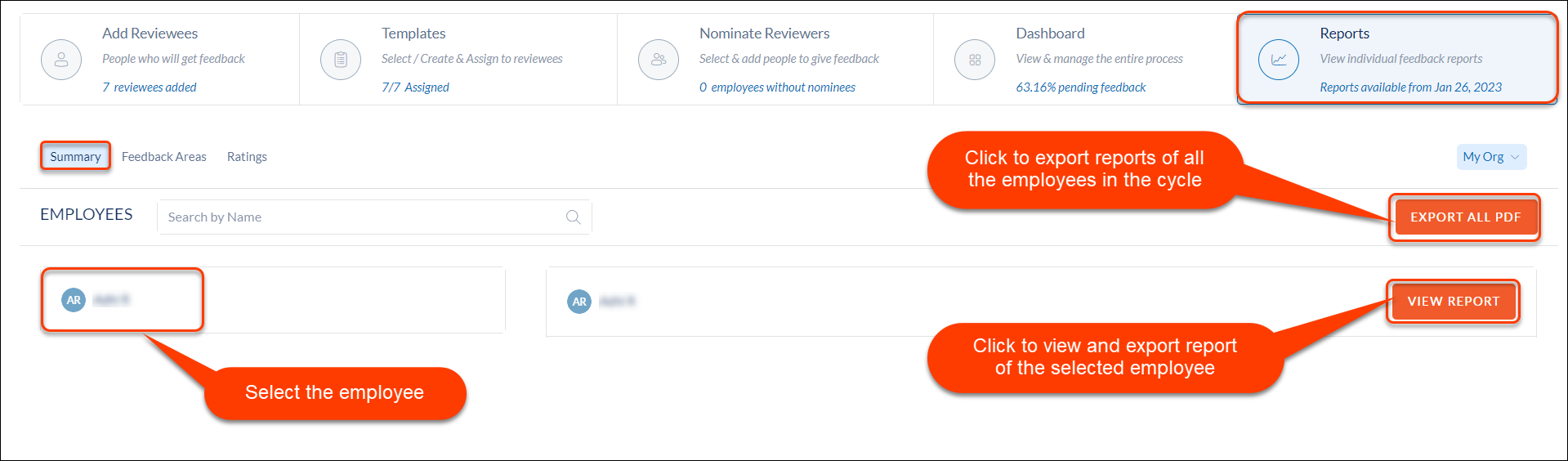Viewport: 1568px width, 461px height.
Task: Click the Search by Name field
Action: [x=374, y=217]
